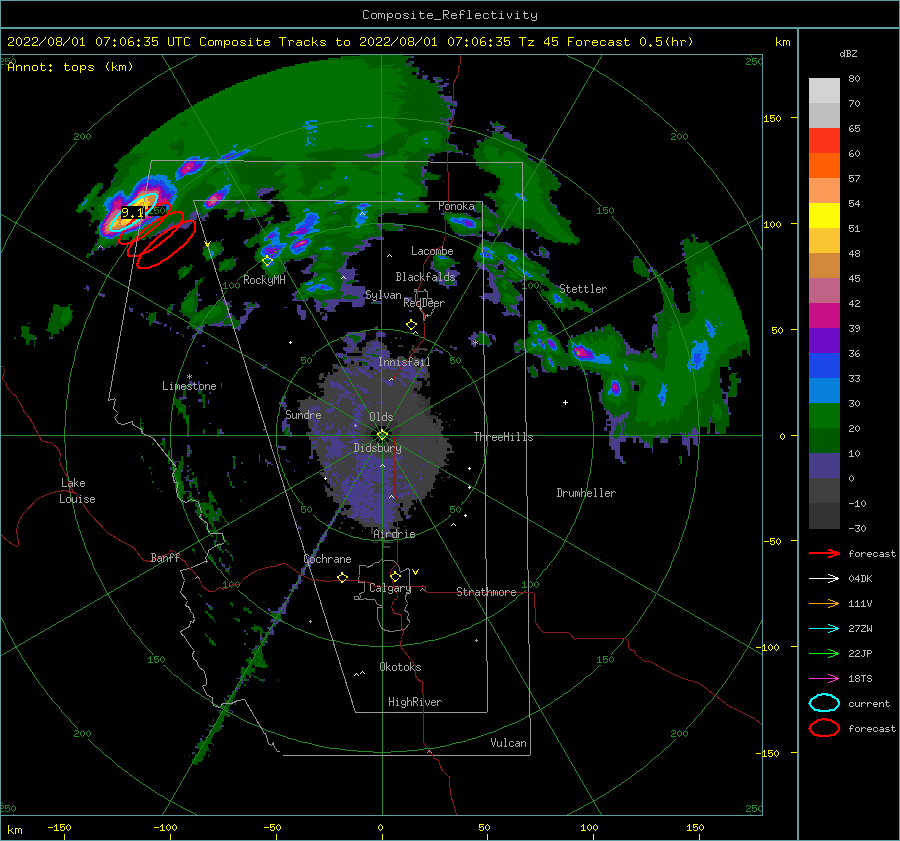Click the Composite_Reflectivity title
This screenshot has height=841, width=900.
pos(450,15)
